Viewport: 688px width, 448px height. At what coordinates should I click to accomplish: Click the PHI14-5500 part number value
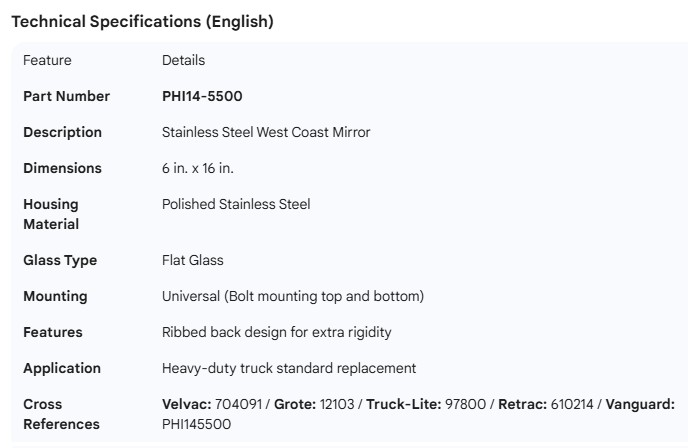tap(202, 96)
